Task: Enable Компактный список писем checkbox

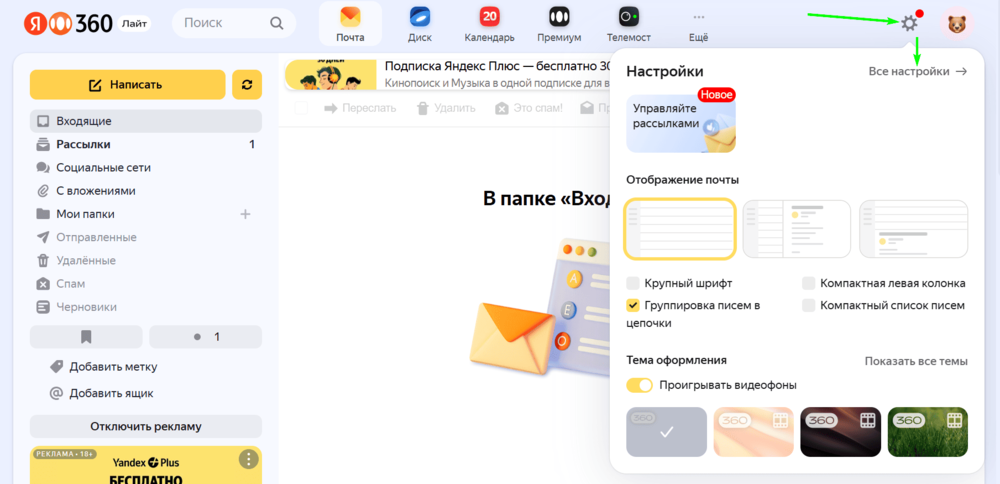Action: pyautogui.click(x=809, y=305)
